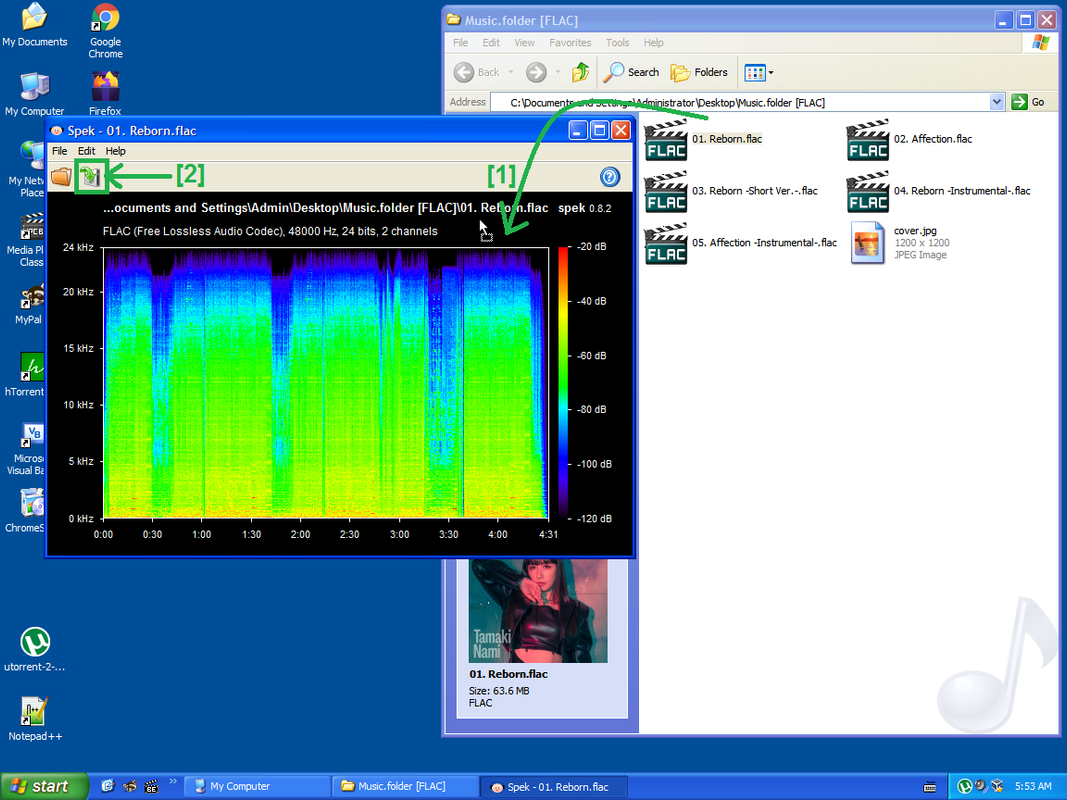The height and width of the screenshot is (800, 1067).
Task: Switch to Spek - 01. Reborn.flac taskbar button
Action: (553, 787)
